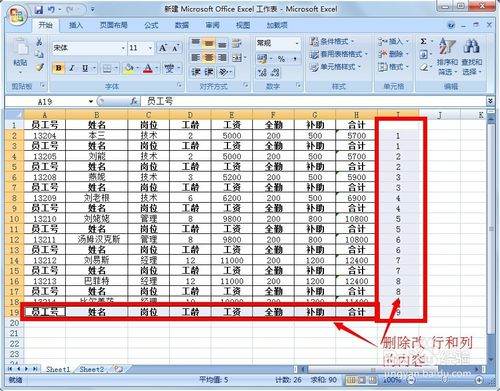Open the Sheet2 worksheet tab
Image resolution: width=500 pixels, height=391 pixels.
[92, 369]
